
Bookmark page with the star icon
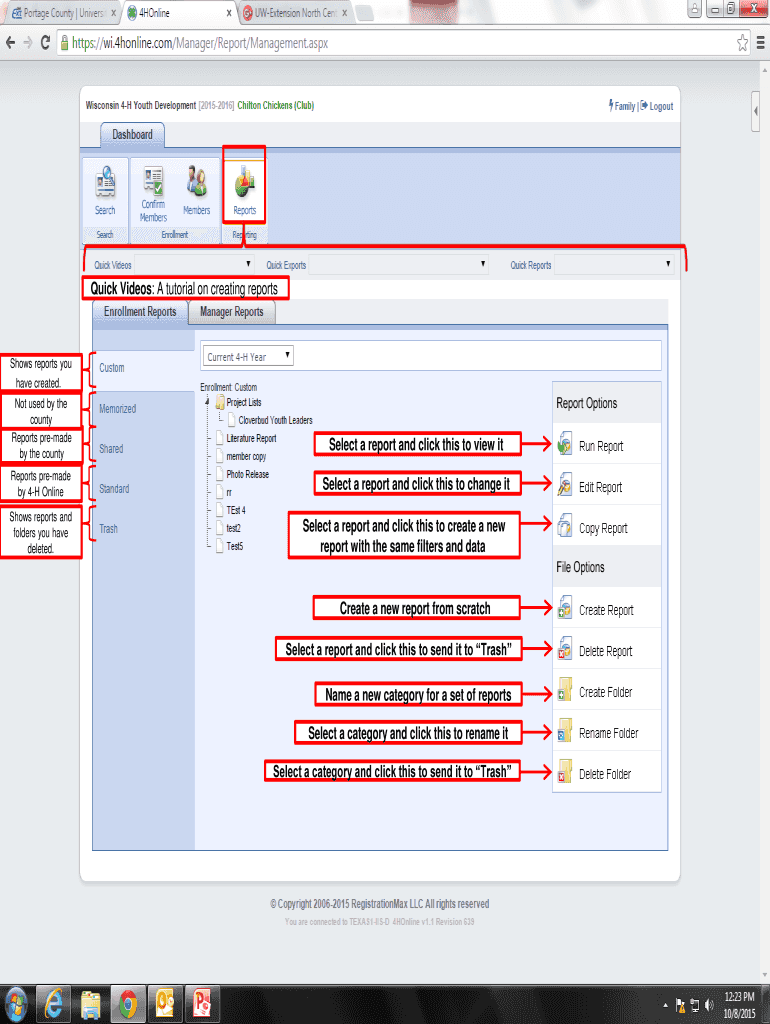click(743, 44)
